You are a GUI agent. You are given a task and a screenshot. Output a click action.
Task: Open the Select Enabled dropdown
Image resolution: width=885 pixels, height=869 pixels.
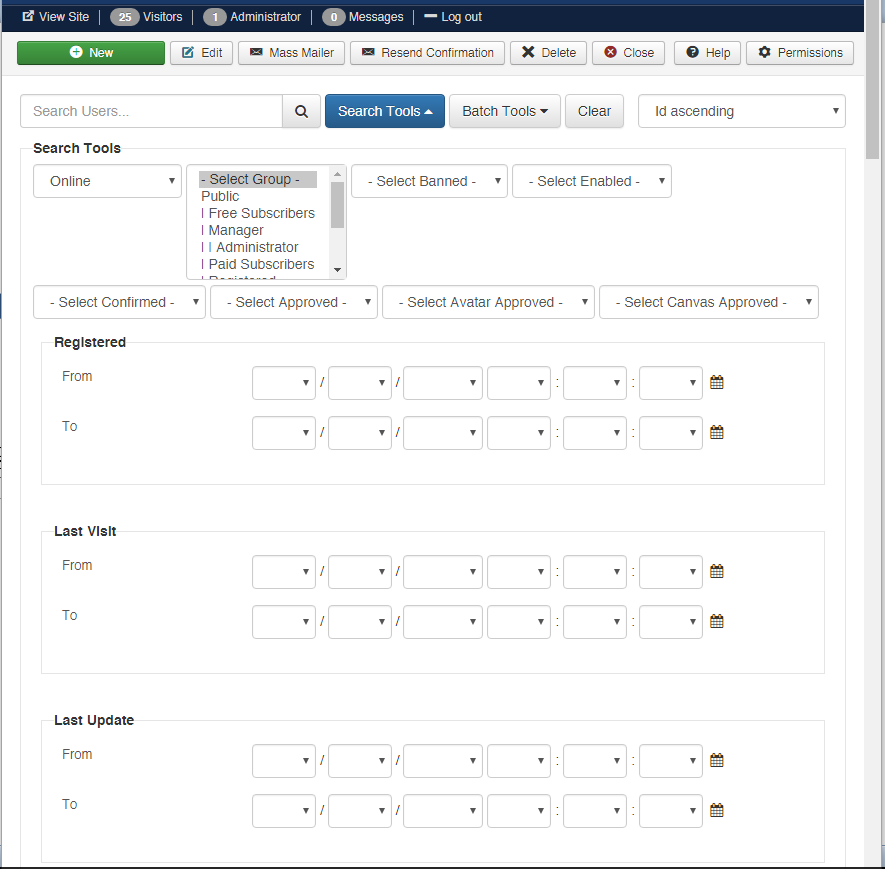click(592, 181)
